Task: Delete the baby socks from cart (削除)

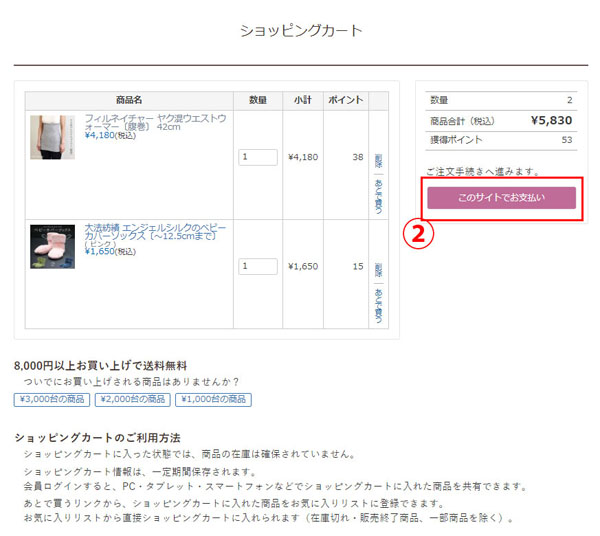Action: point(379,269)
